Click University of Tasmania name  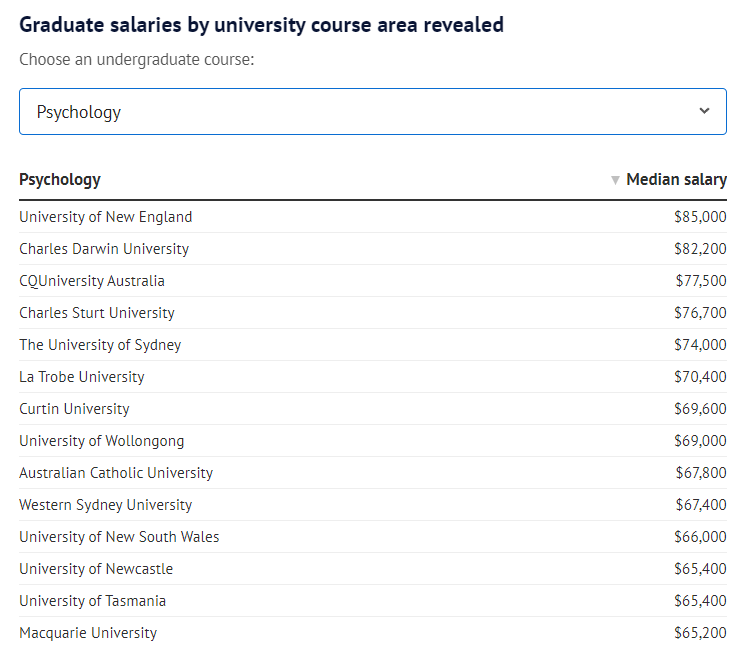point(93,601)
